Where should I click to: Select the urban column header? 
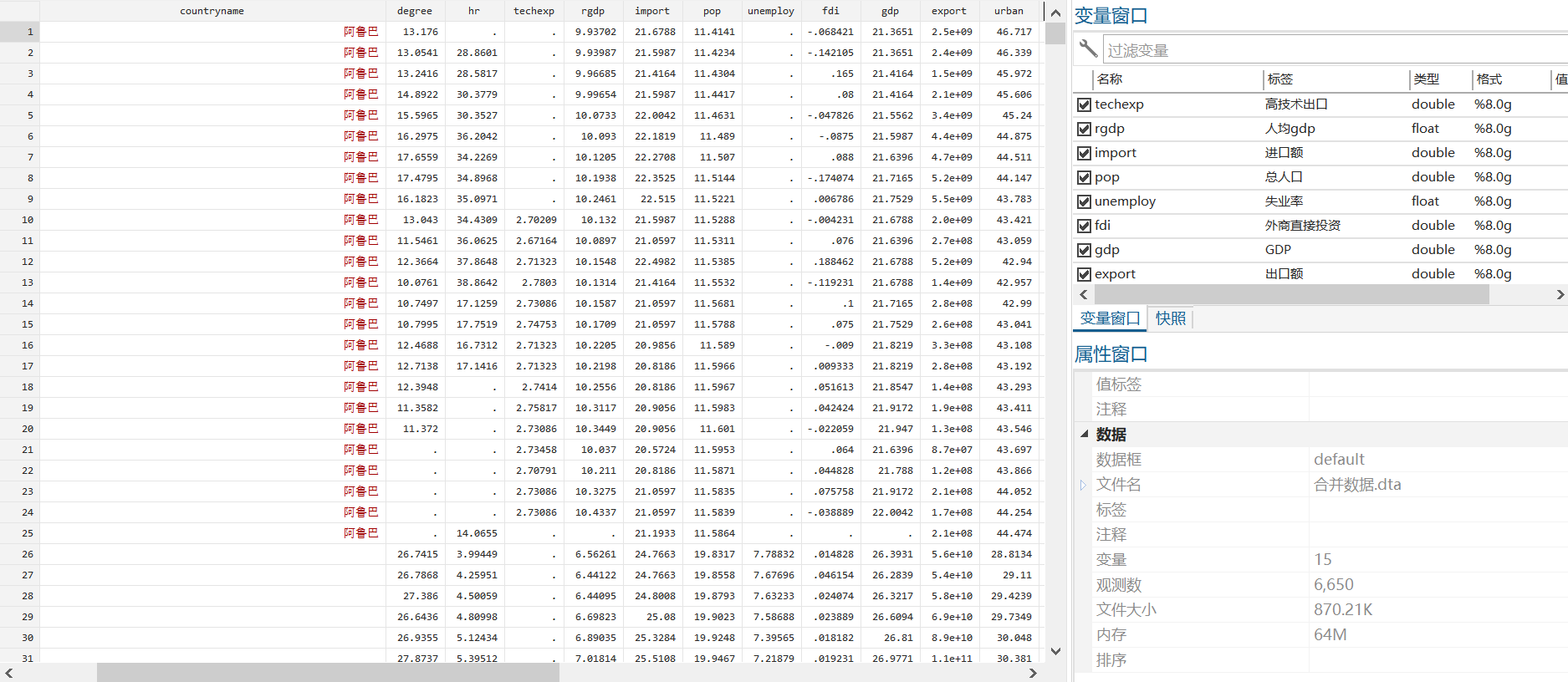1009,11
